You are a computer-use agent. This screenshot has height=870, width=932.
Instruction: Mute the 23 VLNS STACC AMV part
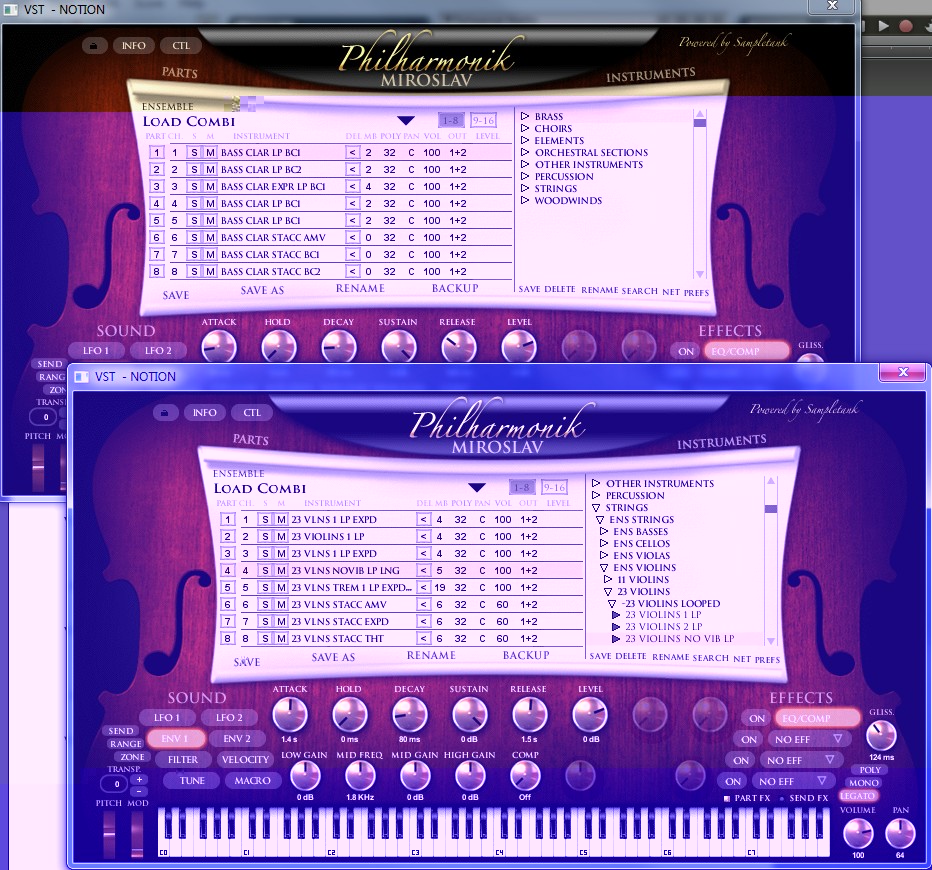click(281, 604)
